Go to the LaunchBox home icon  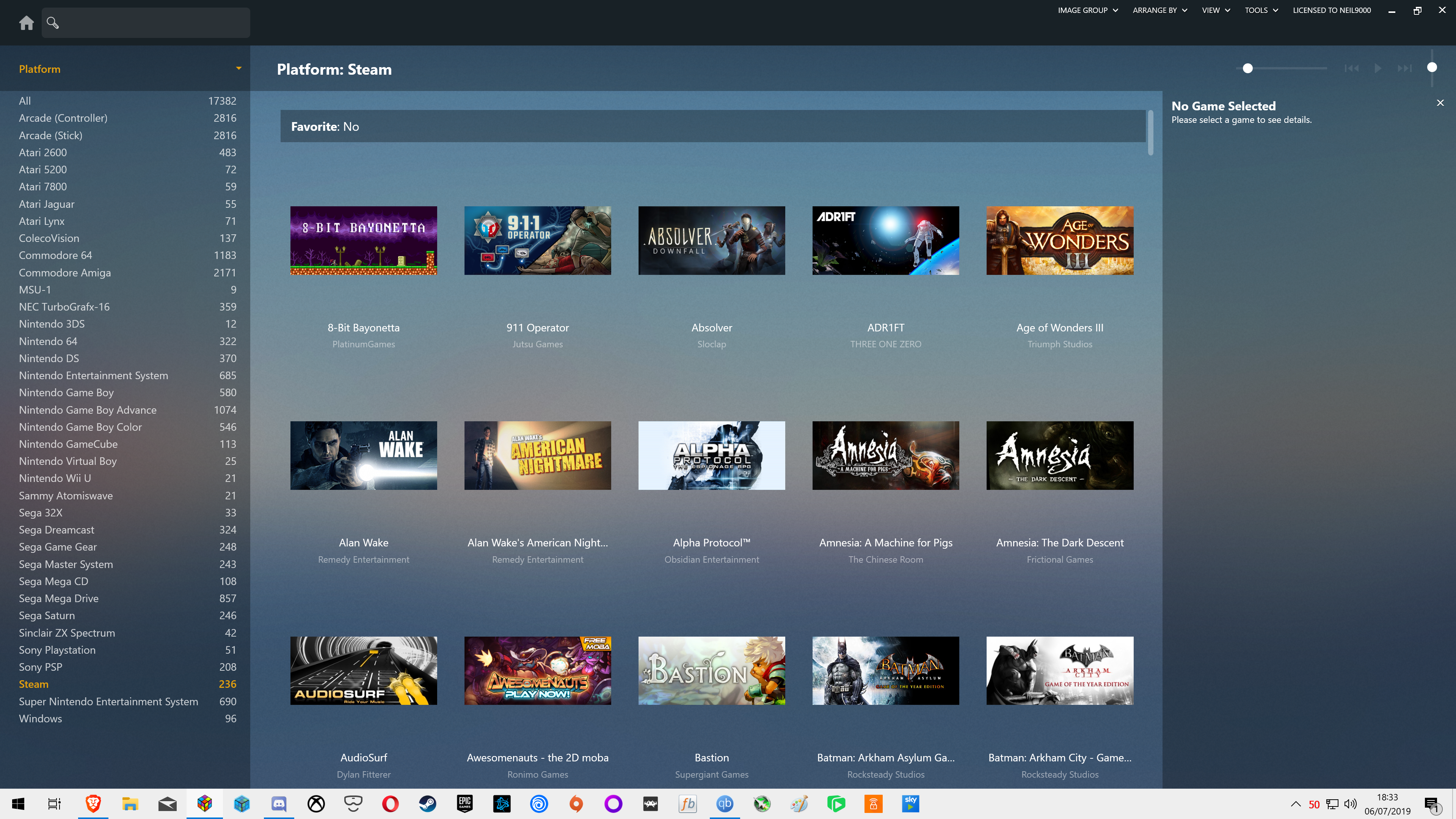click(x=26, y=23)
